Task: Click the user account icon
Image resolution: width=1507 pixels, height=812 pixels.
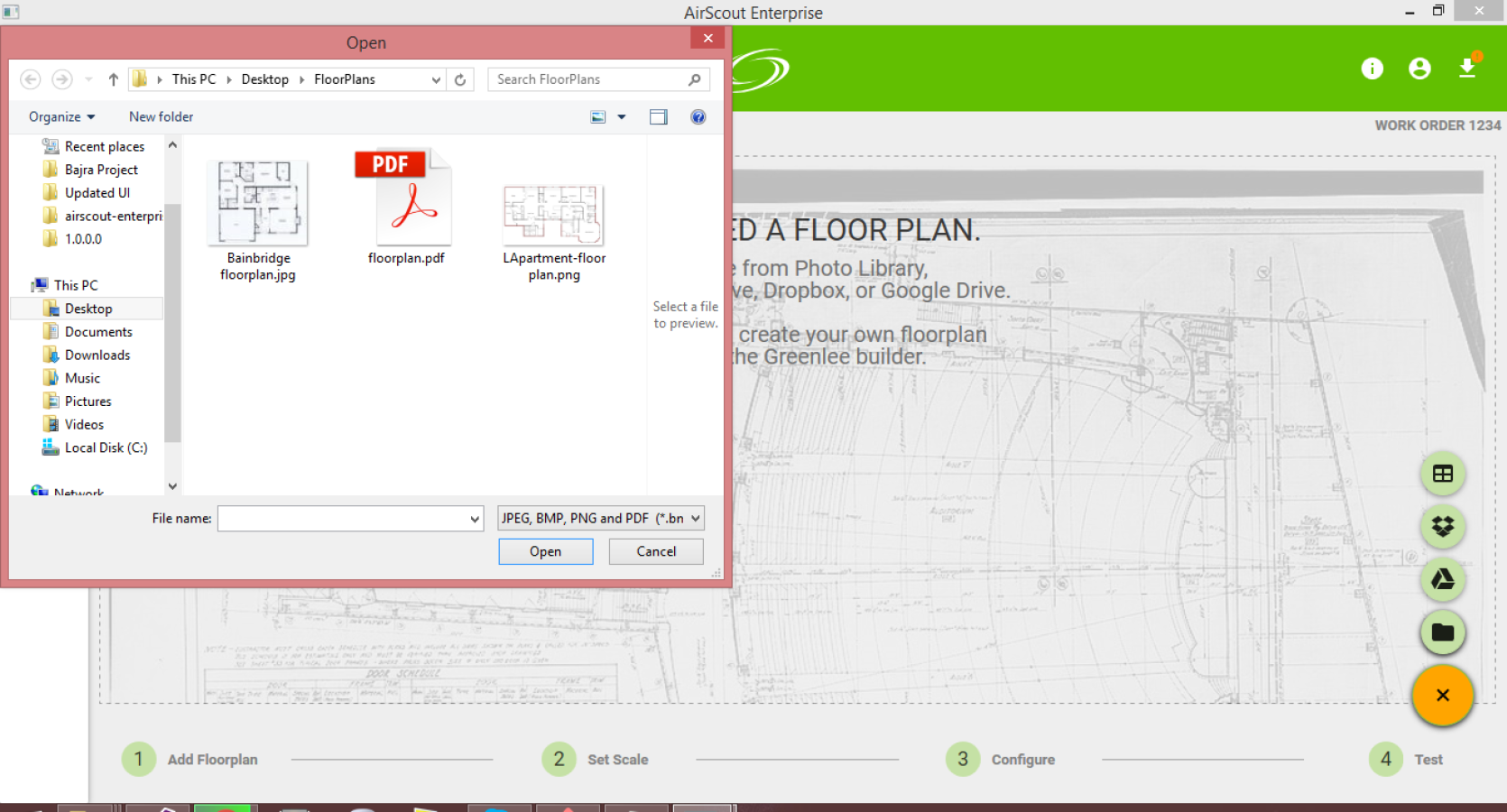Action: tap(1419, 69)
